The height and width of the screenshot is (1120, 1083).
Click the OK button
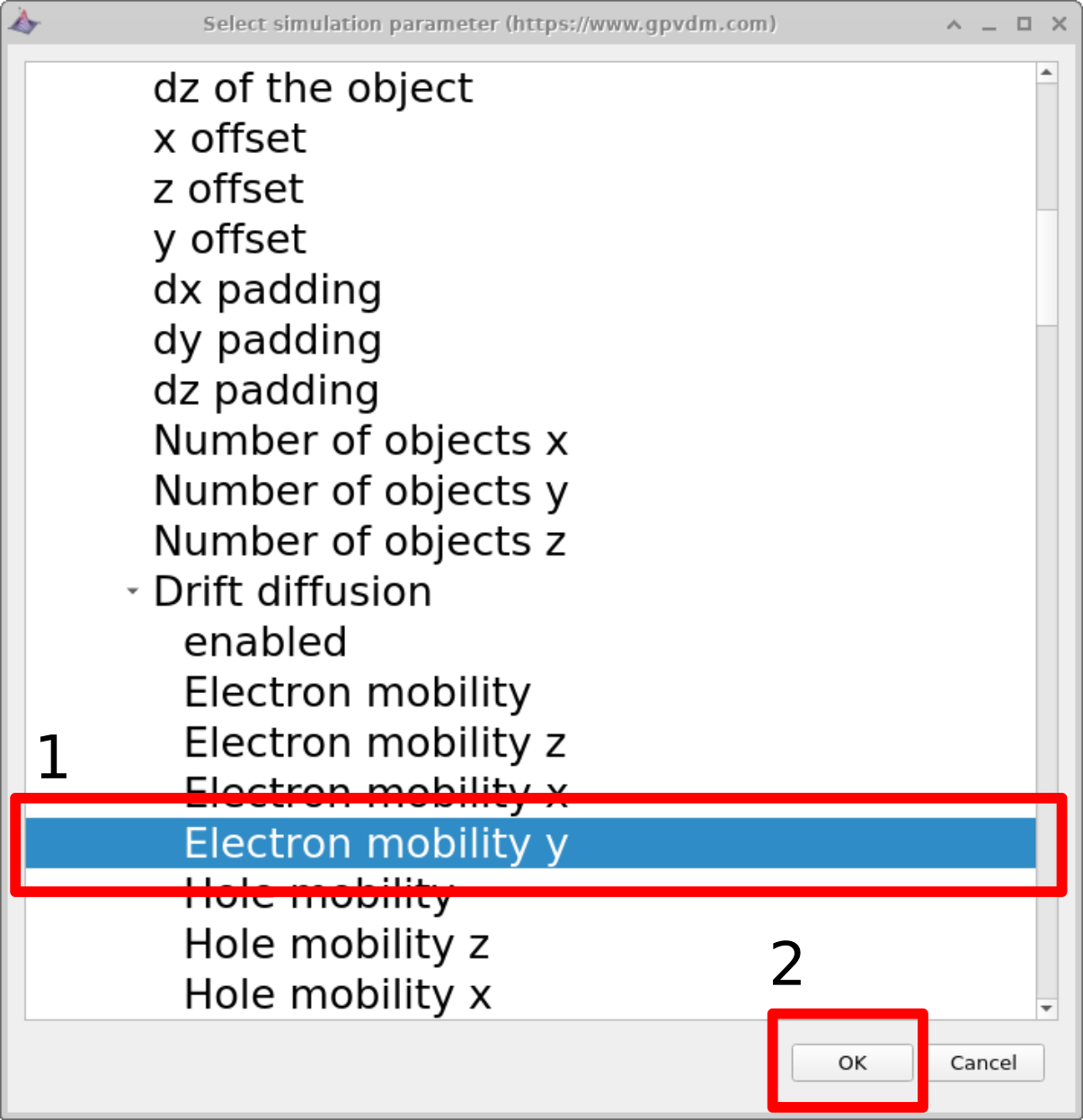point(850,1062)
